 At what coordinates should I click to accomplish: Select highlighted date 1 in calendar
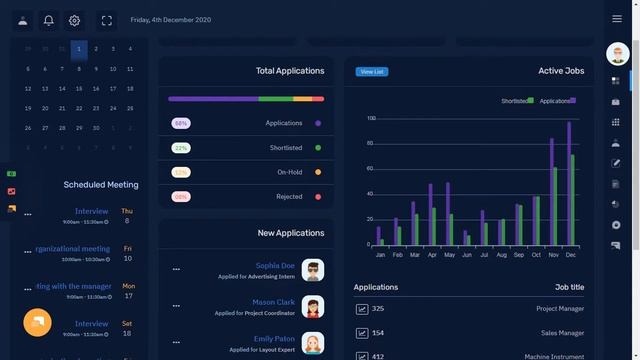tap(79, 50)
